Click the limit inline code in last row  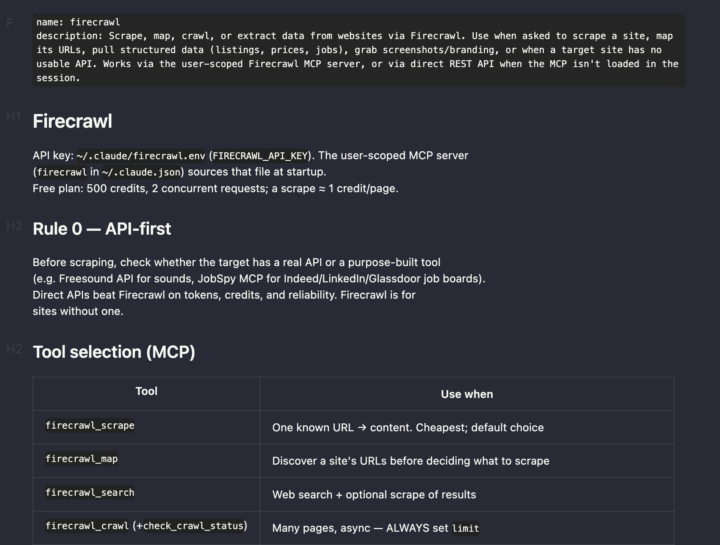[466, 528]
